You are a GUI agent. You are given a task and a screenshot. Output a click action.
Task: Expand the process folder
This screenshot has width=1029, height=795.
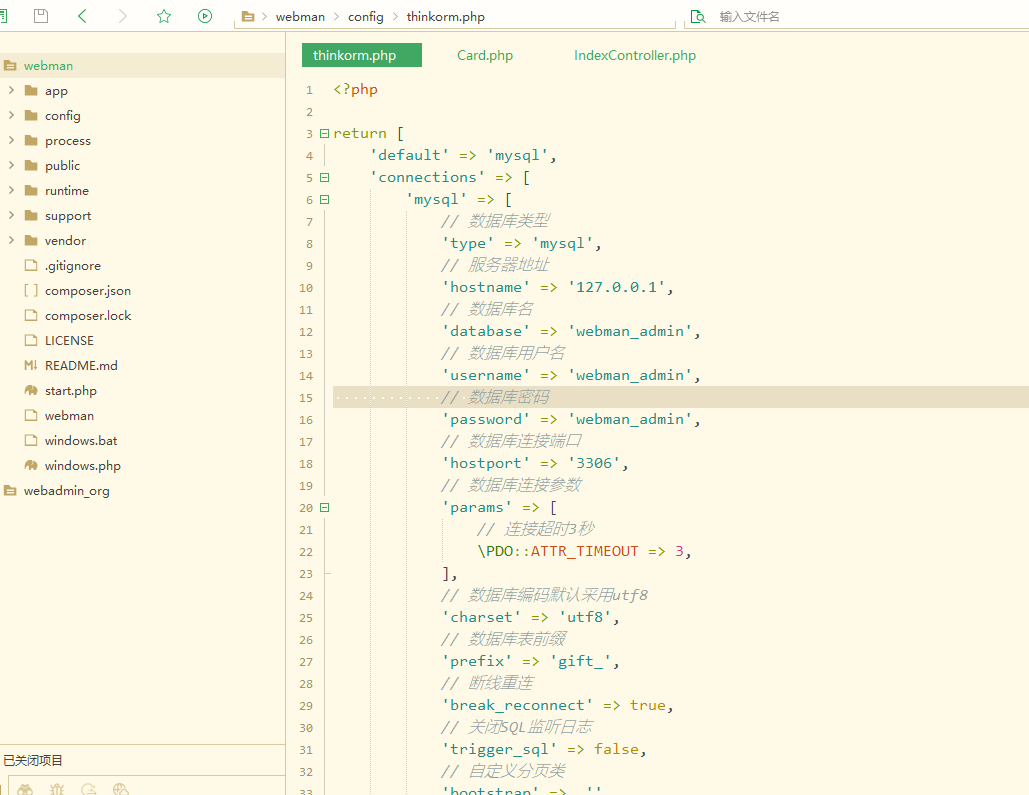point(11,140)
